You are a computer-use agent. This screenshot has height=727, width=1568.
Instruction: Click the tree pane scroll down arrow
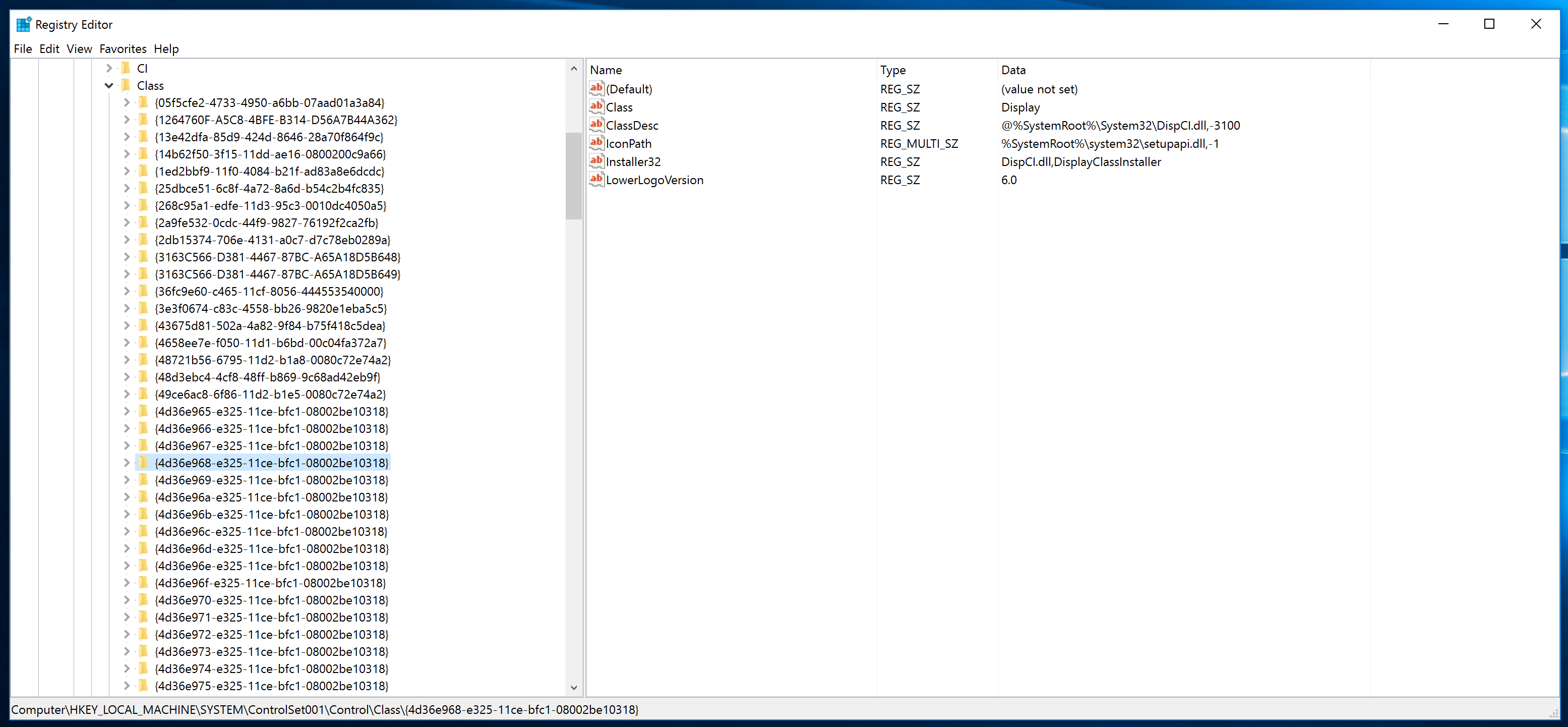click(x=573, y=688)
